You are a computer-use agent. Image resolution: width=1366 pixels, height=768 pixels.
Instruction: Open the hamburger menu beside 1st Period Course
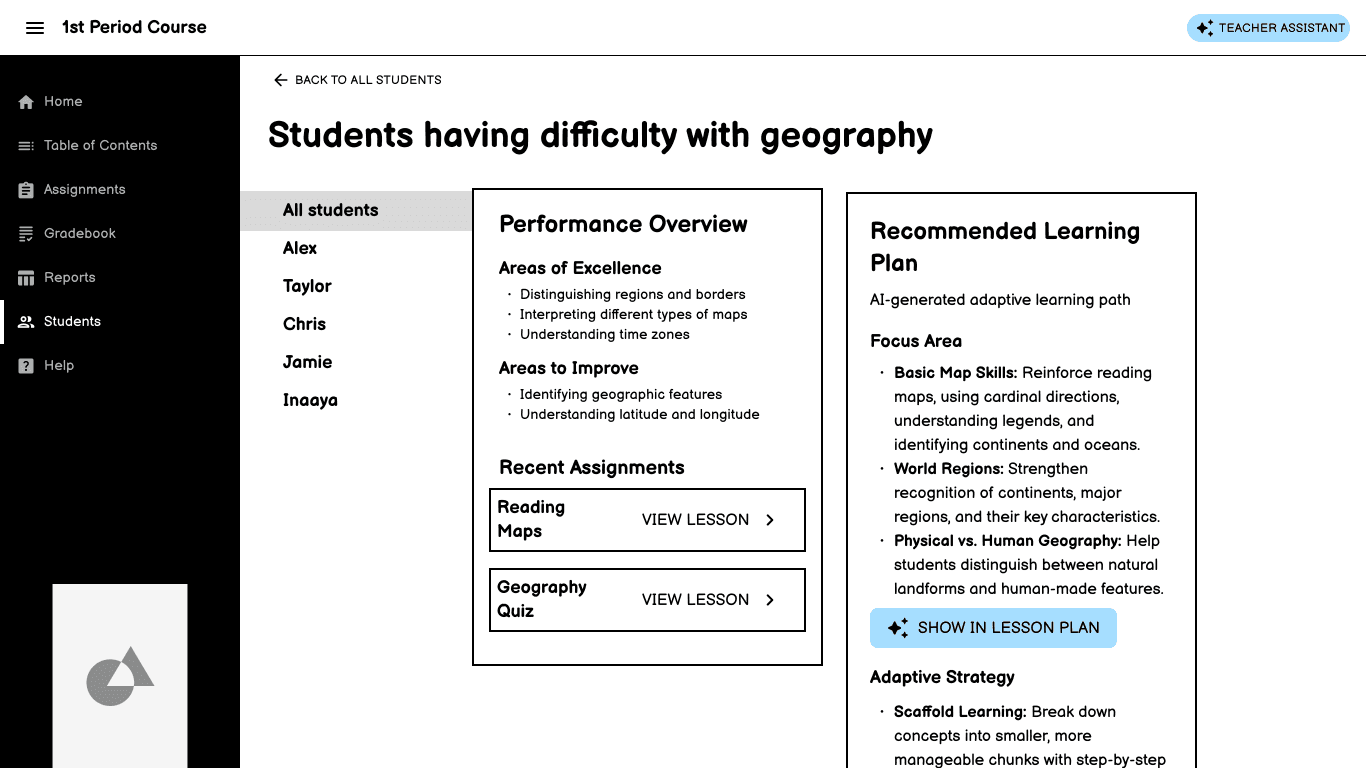click(x=35, y=27)
